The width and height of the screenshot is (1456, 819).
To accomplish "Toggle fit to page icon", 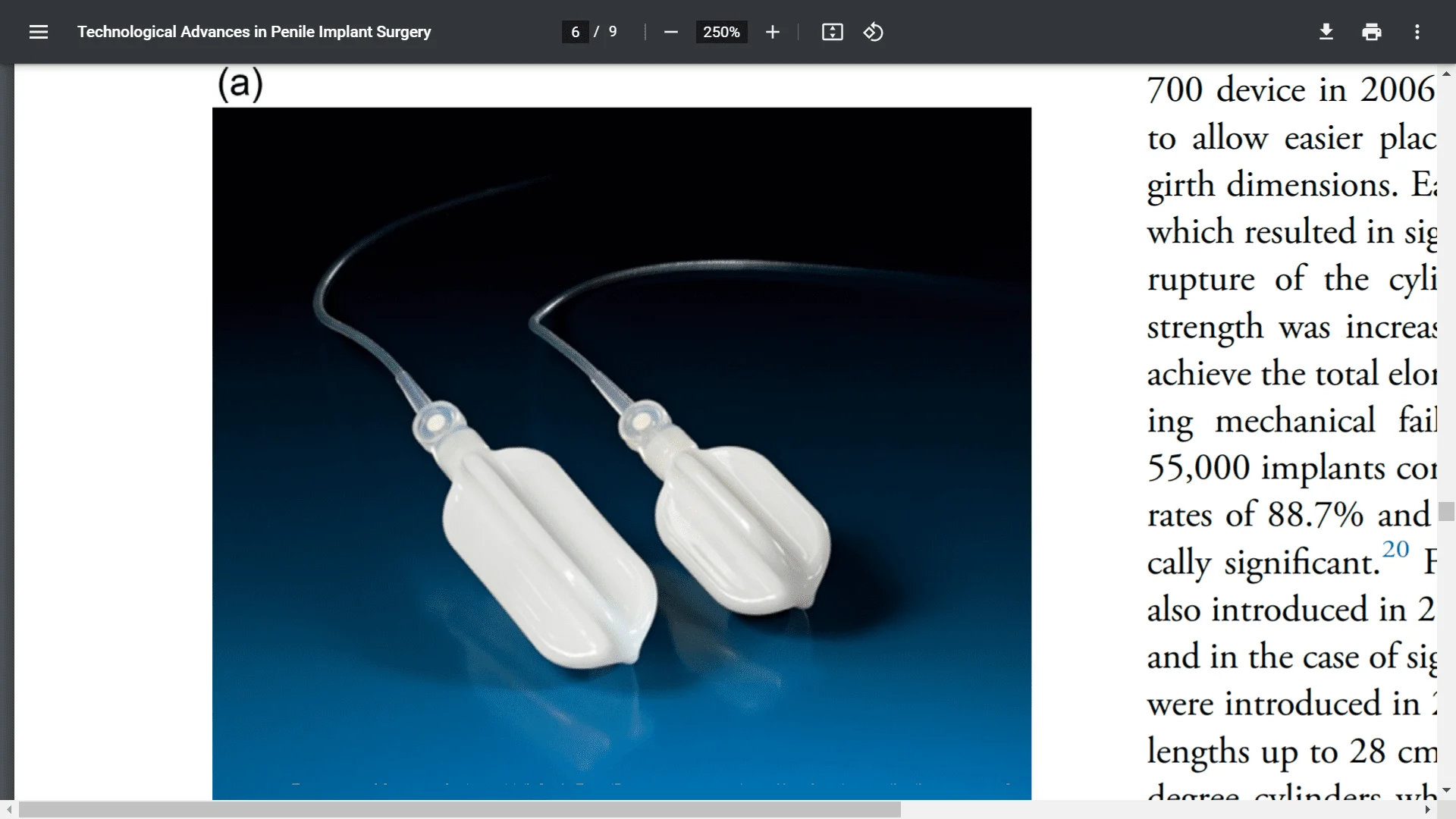I will [x=832, y=32].
